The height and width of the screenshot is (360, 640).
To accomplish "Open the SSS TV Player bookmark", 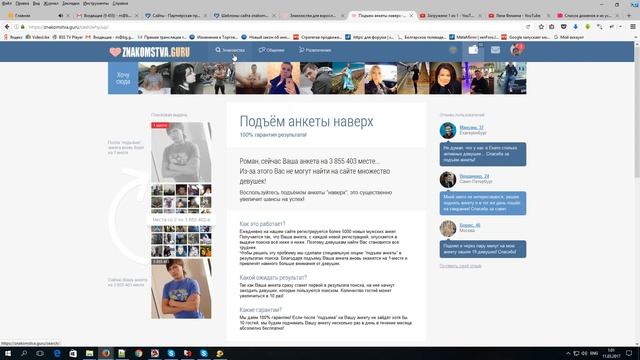I will point(67,37).
